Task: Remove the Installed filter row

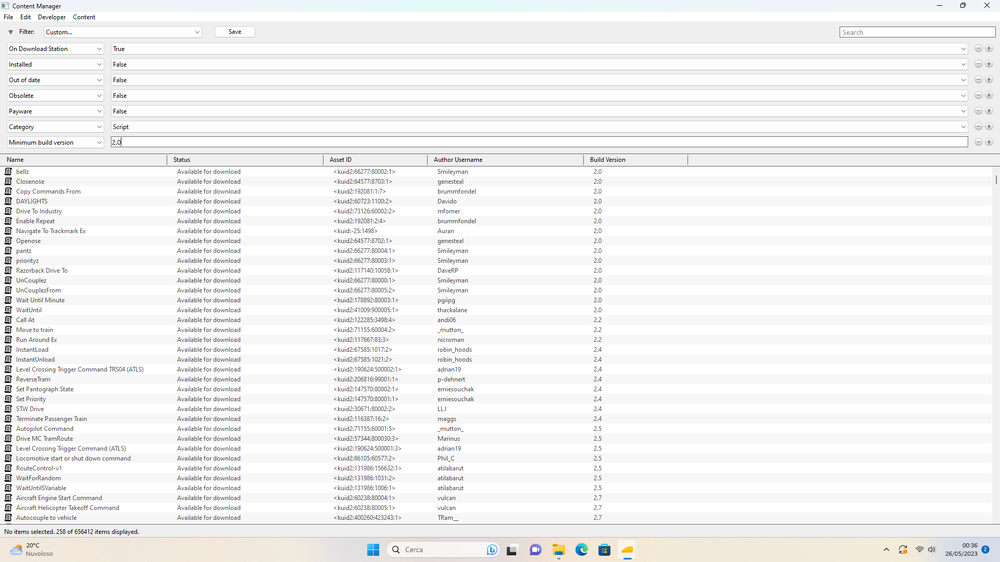Action: point(978,64)
